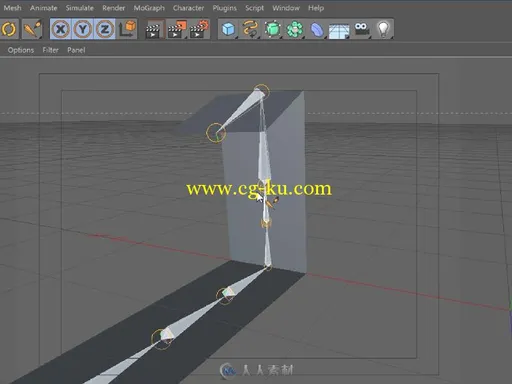Viewport: 512px width, 384px height.
Task: Select the floor joint nearest the column
Action: [x=225, y=295]
